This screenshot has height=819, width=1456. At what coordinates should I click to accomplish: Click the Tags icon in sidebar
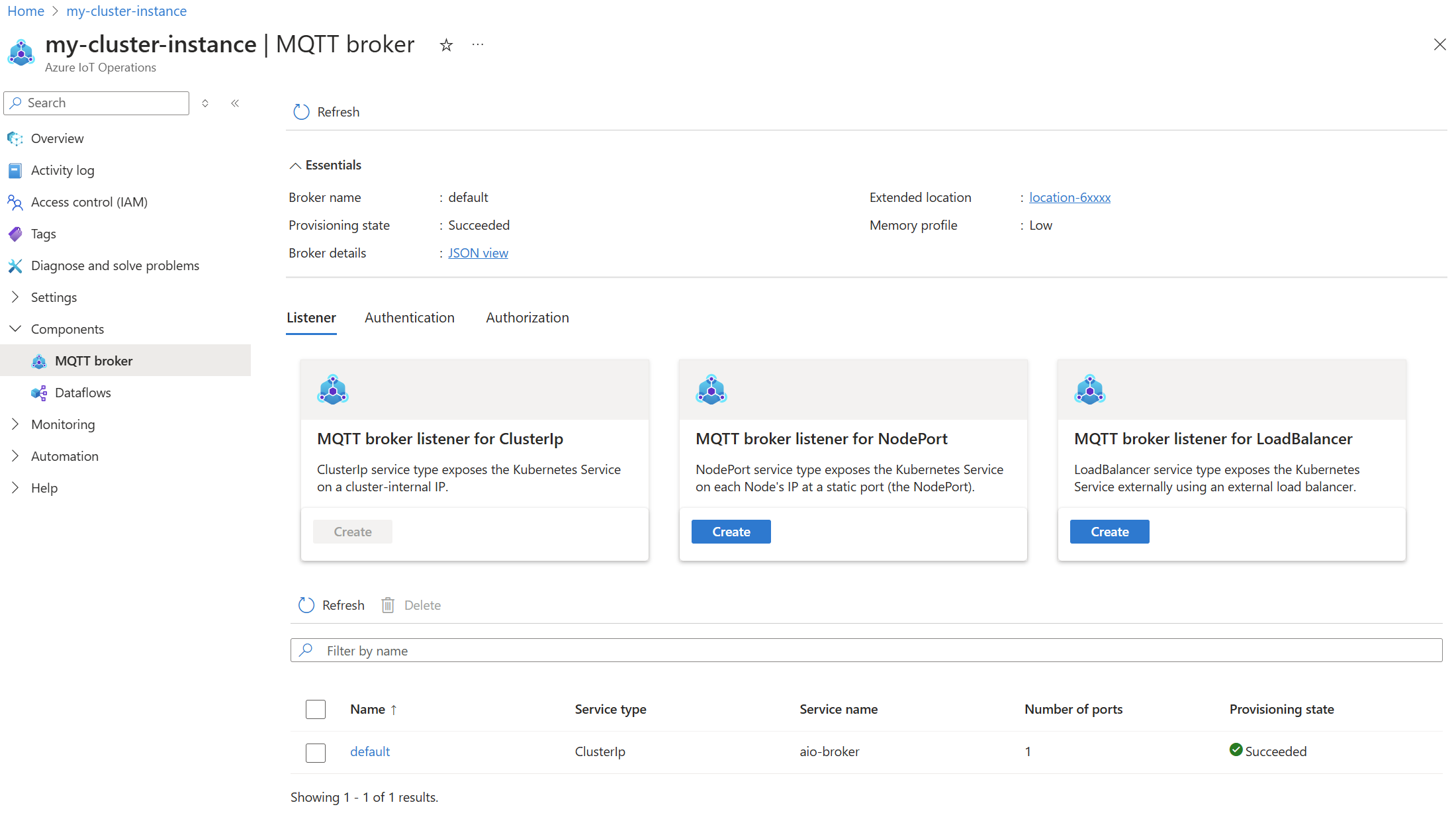click(16, 233)
